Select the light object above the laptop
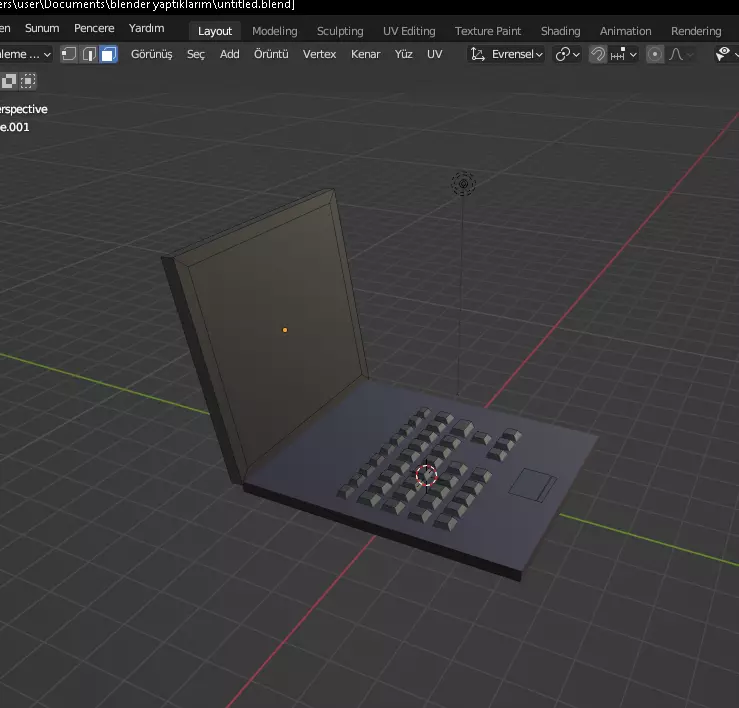This screenshot has height=708, width=739. click(x=463, y=183)
